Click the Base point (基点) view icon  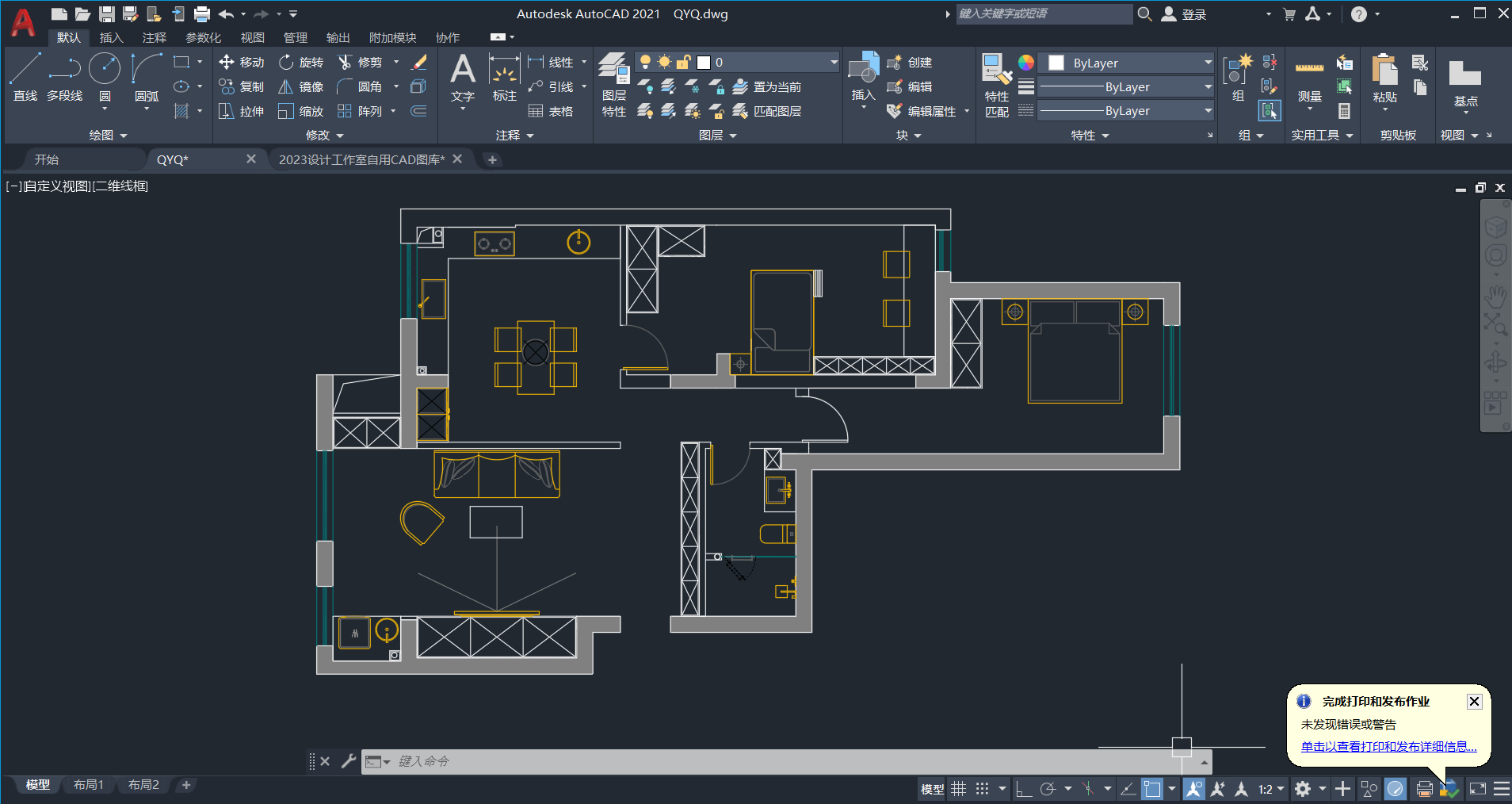tap(1465, 82)
